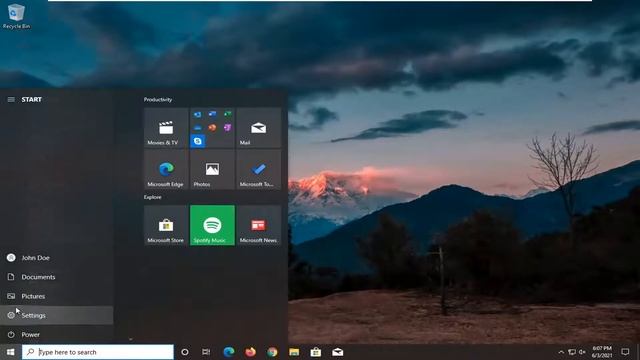
Task: Open Settings from the Start menu
Action: click(56, 315)
